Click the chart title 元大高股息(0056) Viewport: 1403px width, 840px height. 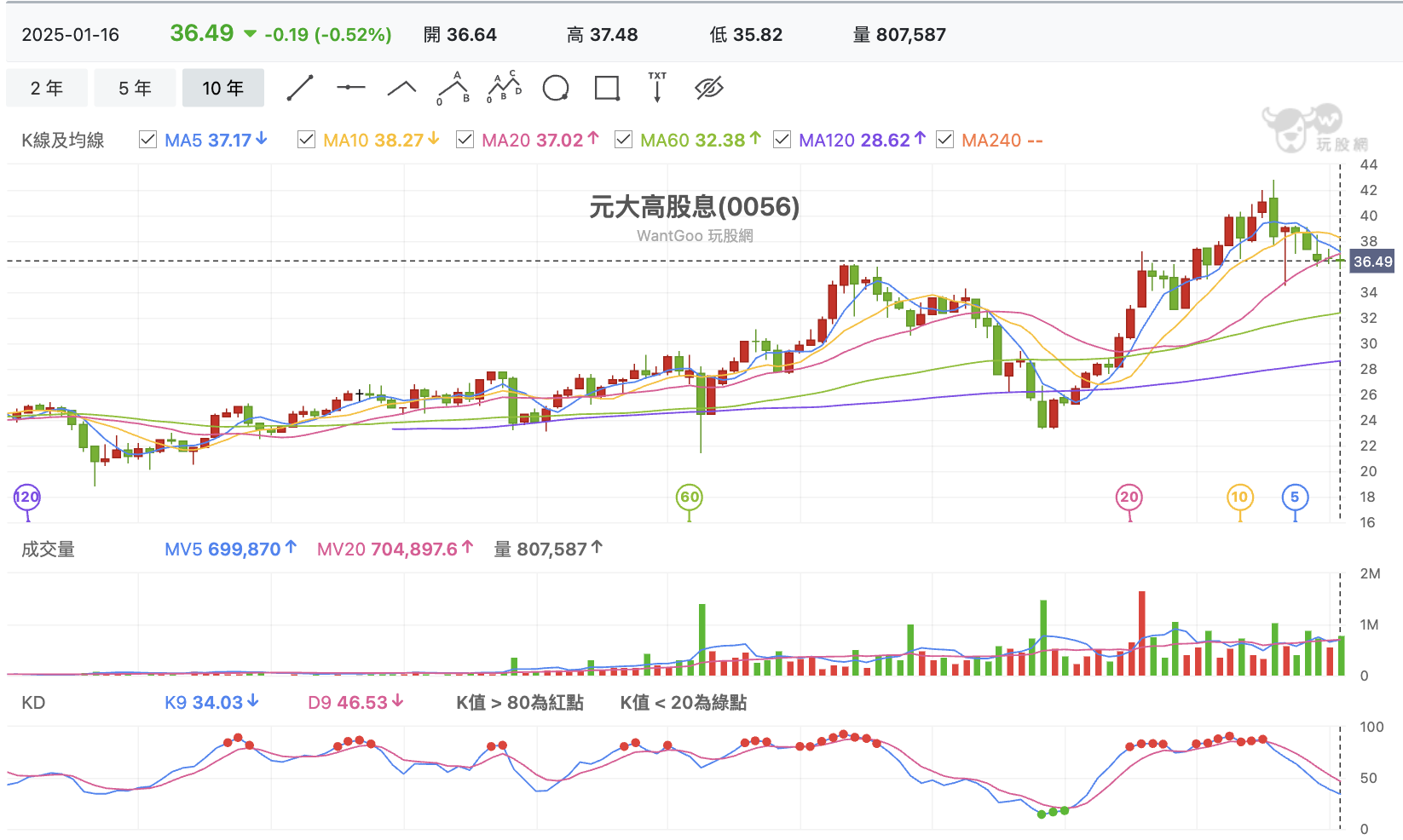pyautogui.click(x=695, y=207)
